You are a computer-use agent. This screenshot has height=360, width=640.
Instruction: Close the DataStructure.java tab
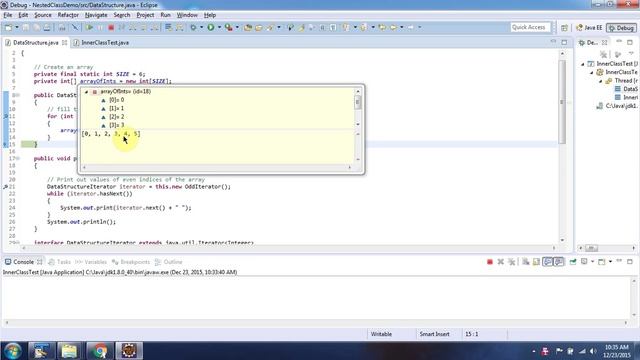(x=64, y=42)
